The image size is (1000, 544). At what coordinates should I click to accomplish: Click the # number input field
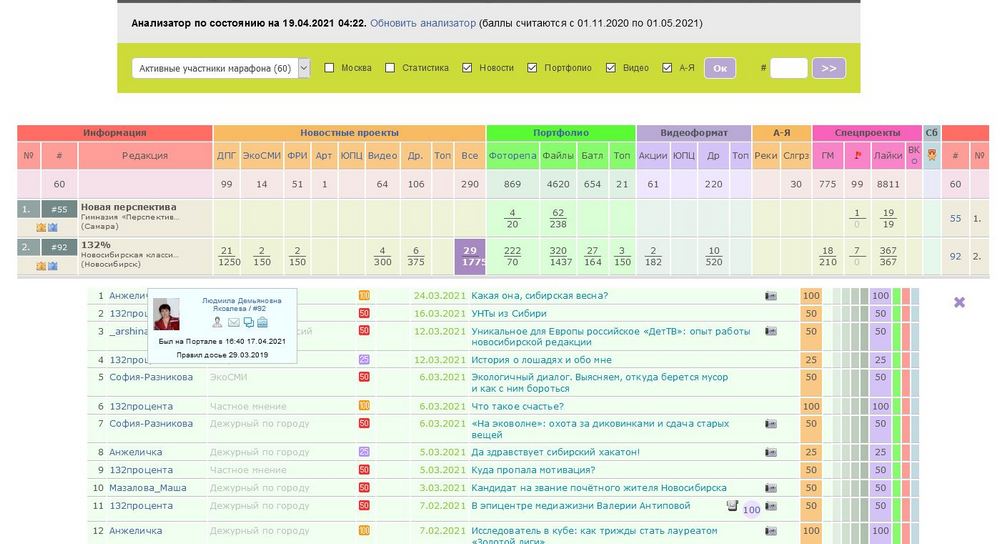point(788,68)
